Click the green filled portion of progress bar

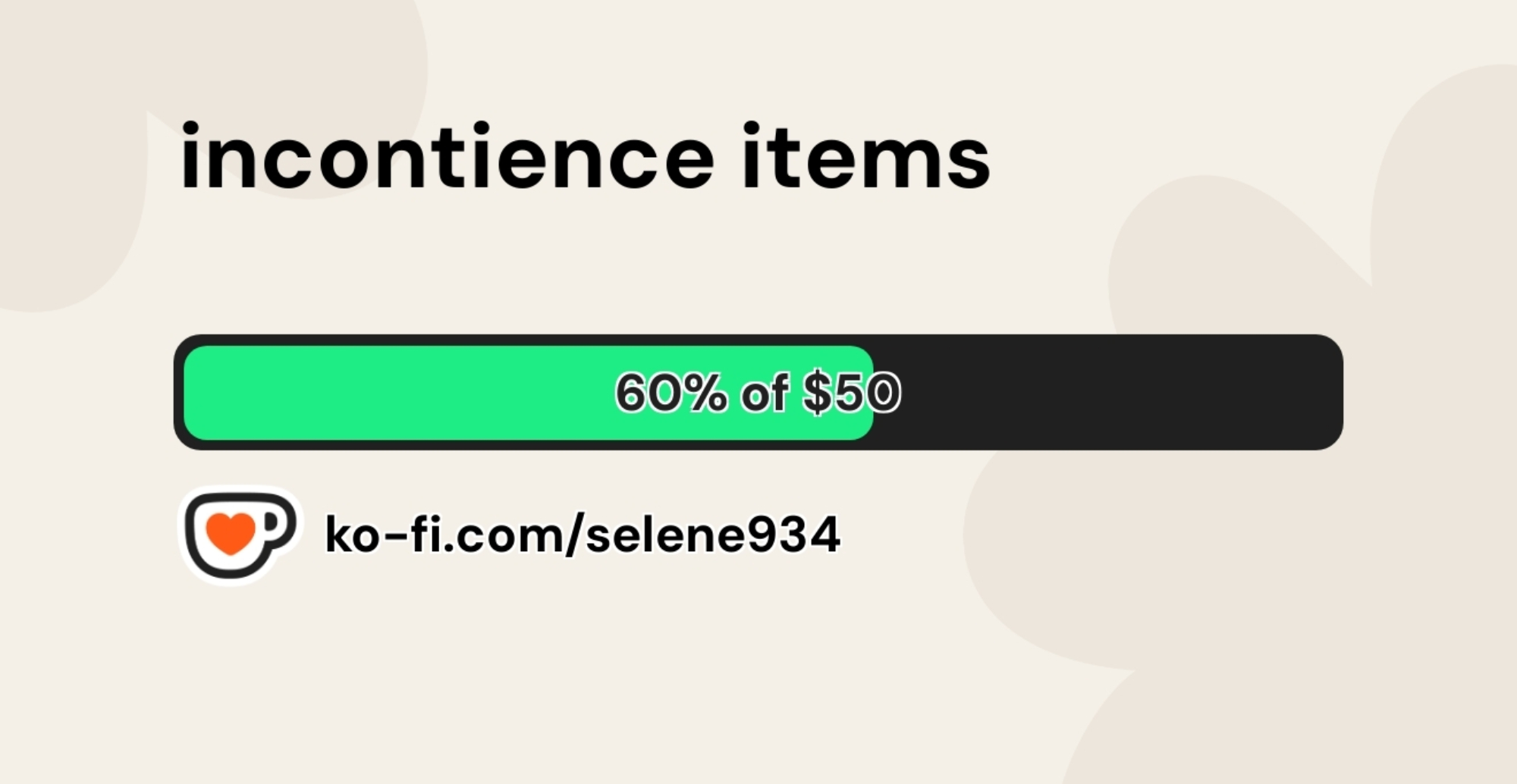click(x=394, y=393)
